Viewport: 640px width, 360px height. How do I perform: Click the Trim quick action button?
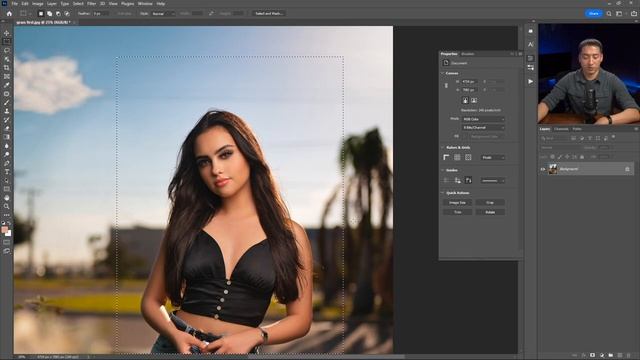coord(457,212)
